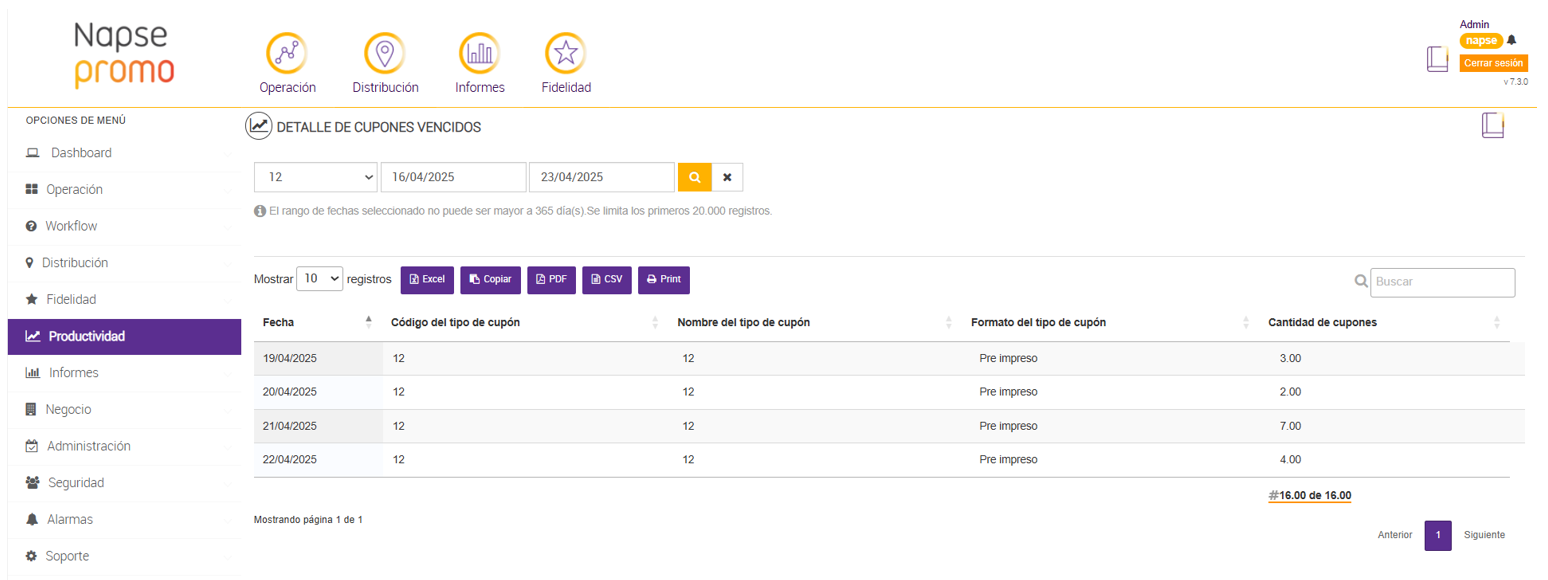This screenshot has width=1548, height=580.
Task: Open the Distribución map pin icon
Action: click(x=384, y=53)
